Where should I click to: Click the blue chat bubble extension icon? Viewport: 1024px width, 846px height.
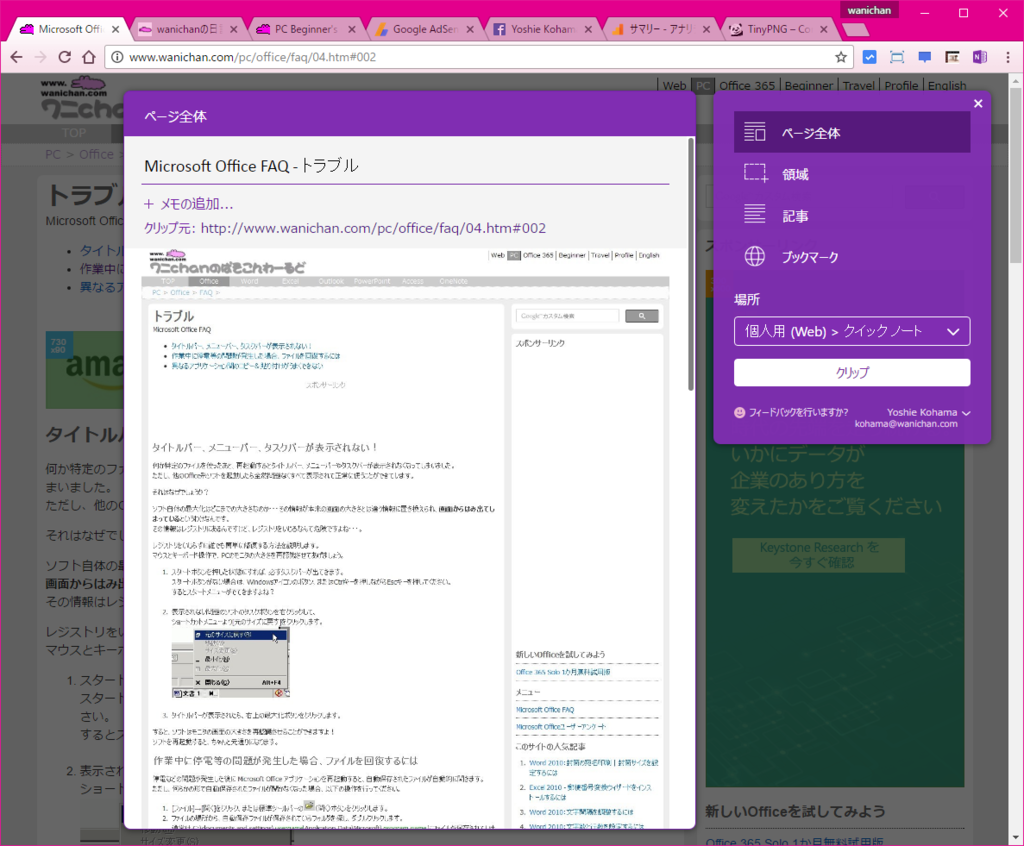(924, 57)
